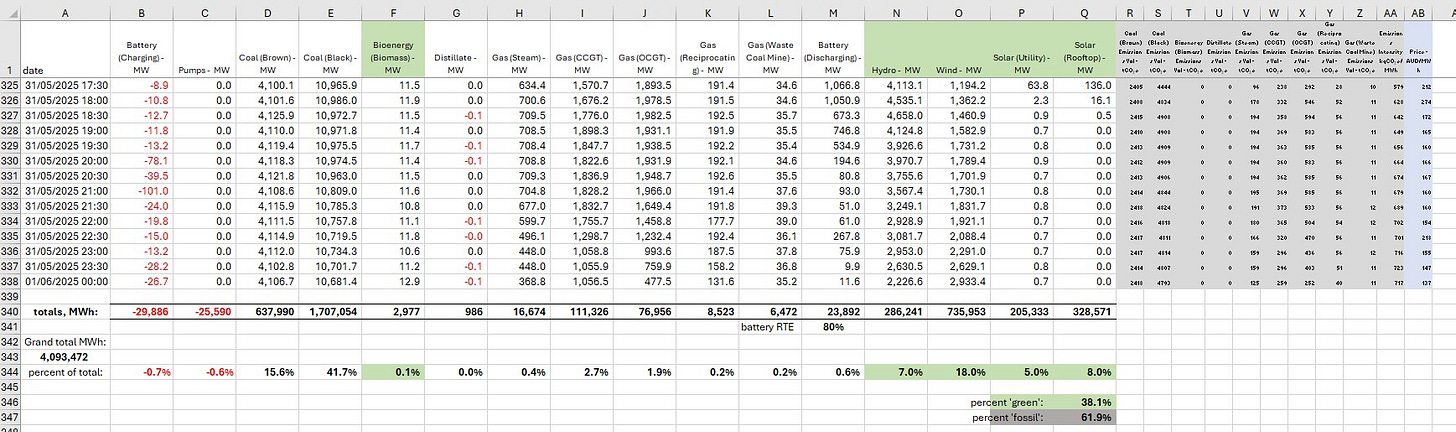Select column header A
Image resolution: width=1456 pixels, height=432 pixels.
[x=65, y=12]
